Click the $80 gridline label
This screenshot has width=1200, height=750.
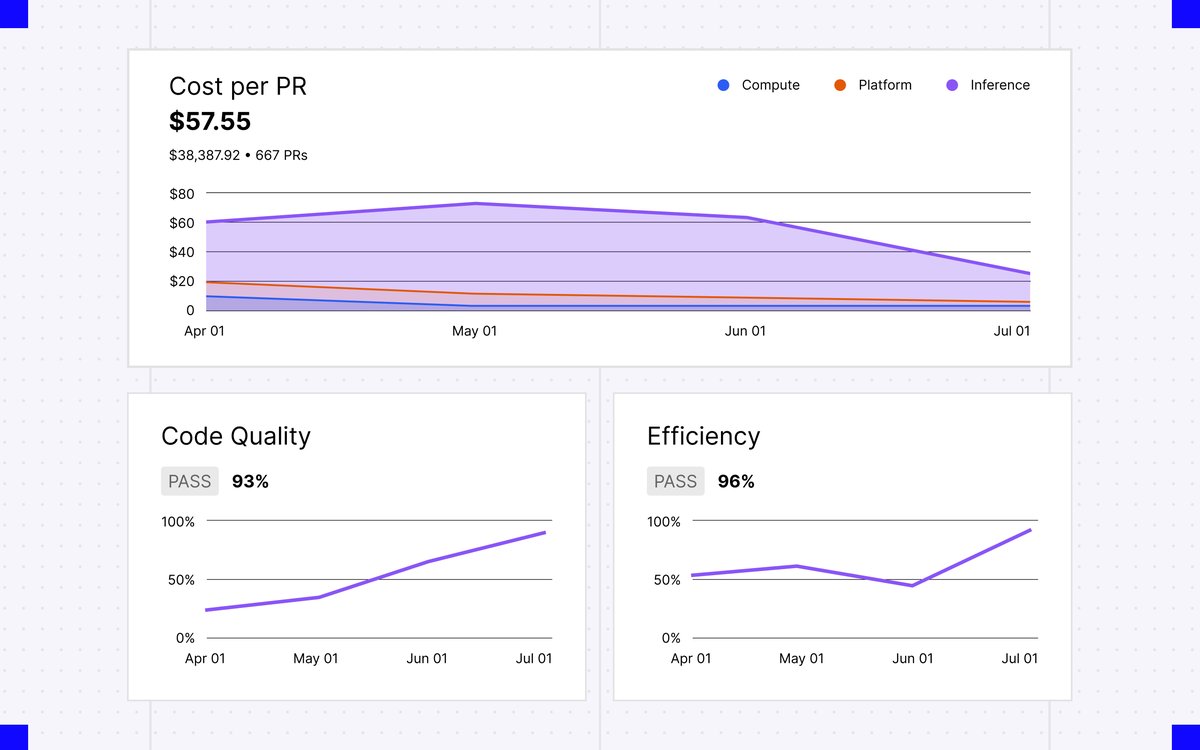point(182,193)
